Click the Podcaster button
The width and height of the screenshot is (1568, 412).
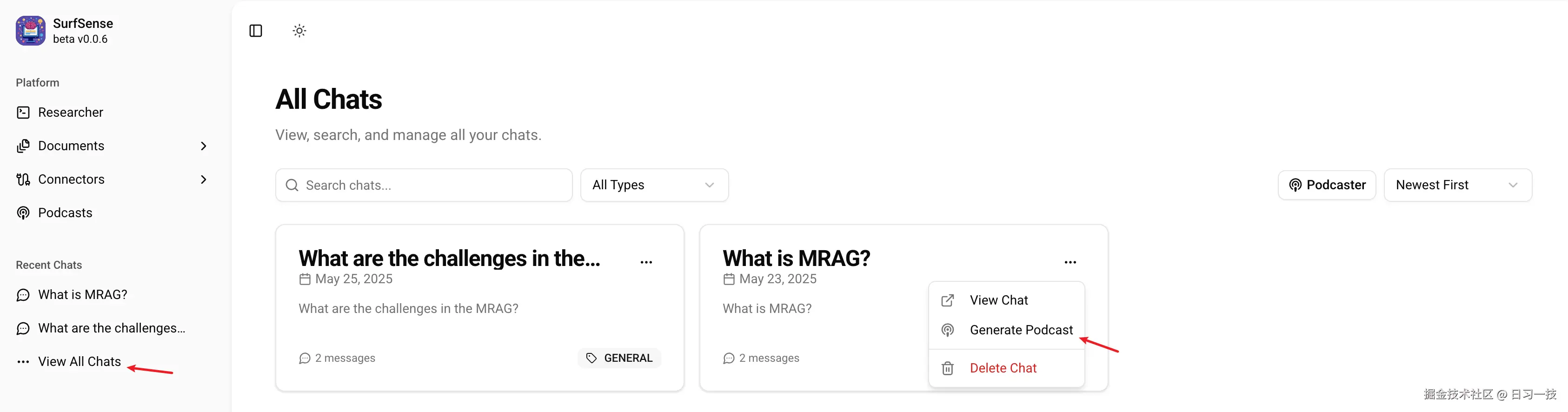pyautogui.click(x=1326, y=185)
